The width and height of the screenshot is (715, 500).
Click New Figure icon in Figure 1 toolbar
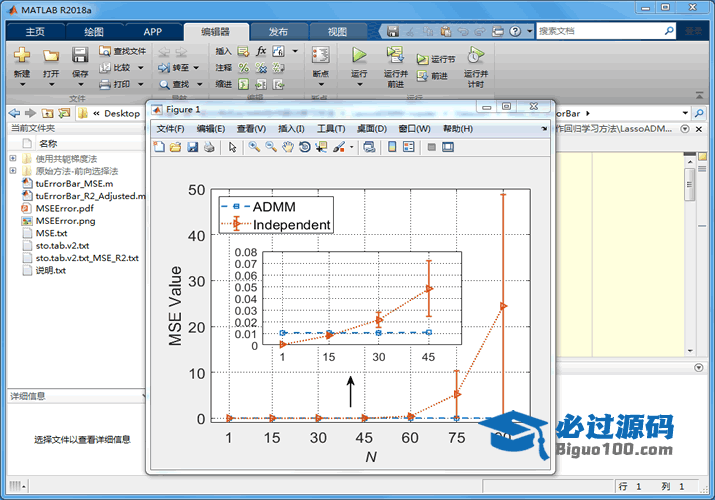[x=159, y=147]
